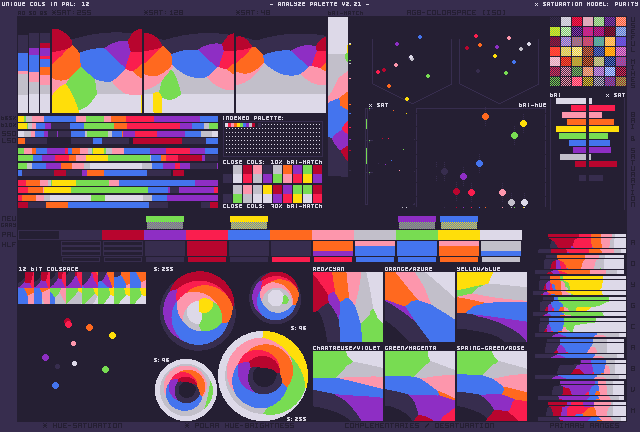Toggle the × Hue-Saturation footer option
The height and width of the screenshot is (432, 640).
[82, 425]
